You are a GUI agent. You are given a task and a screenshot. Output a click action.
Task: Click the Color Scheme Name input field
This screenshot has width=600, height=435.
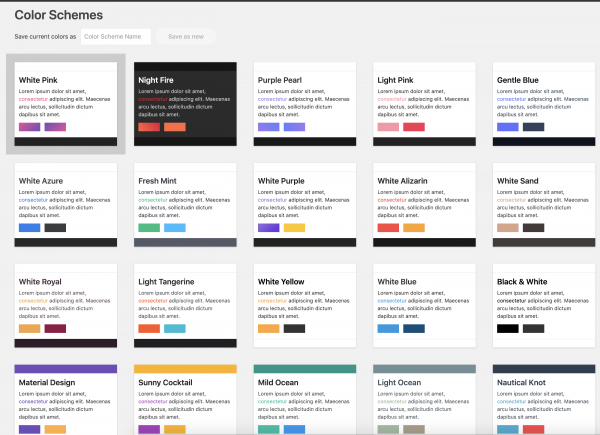point(116,37)
